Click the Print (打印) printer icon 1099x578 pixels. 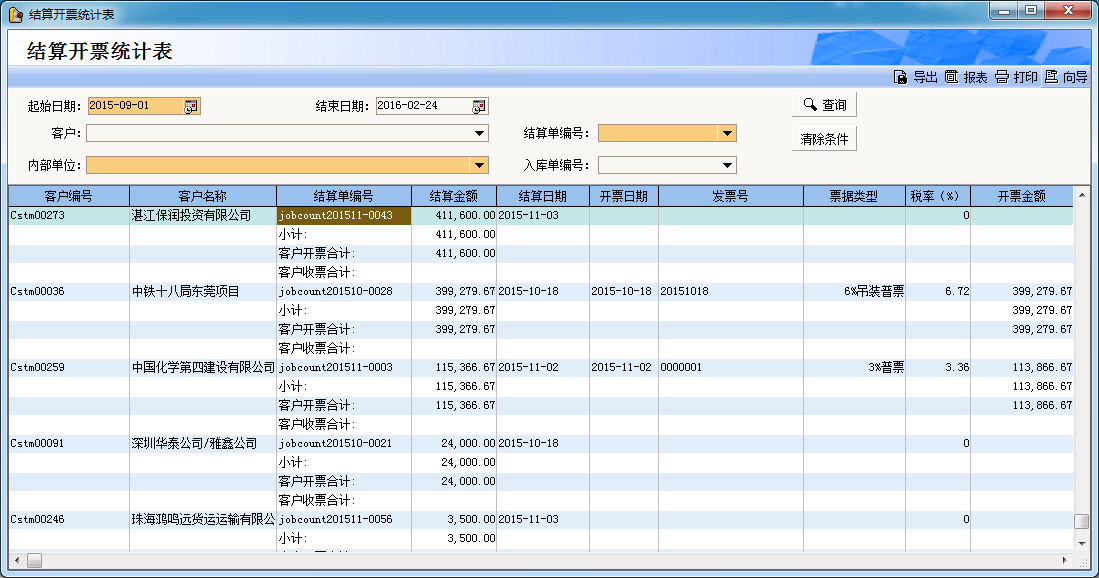coord(1001,77)
